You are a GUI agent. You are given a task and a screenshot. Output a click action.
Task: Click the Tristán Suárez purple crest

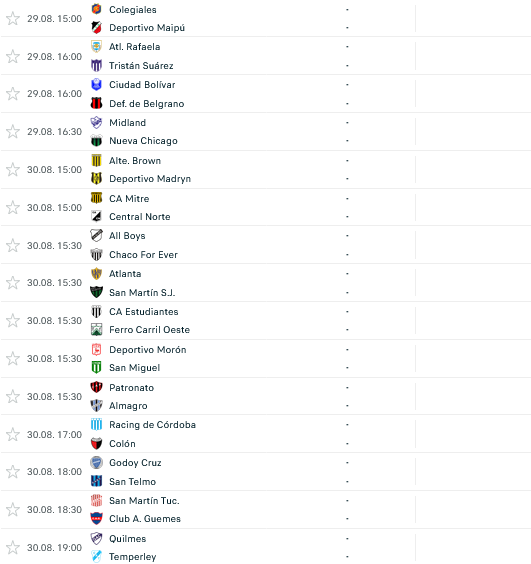[x=96, y=65]
